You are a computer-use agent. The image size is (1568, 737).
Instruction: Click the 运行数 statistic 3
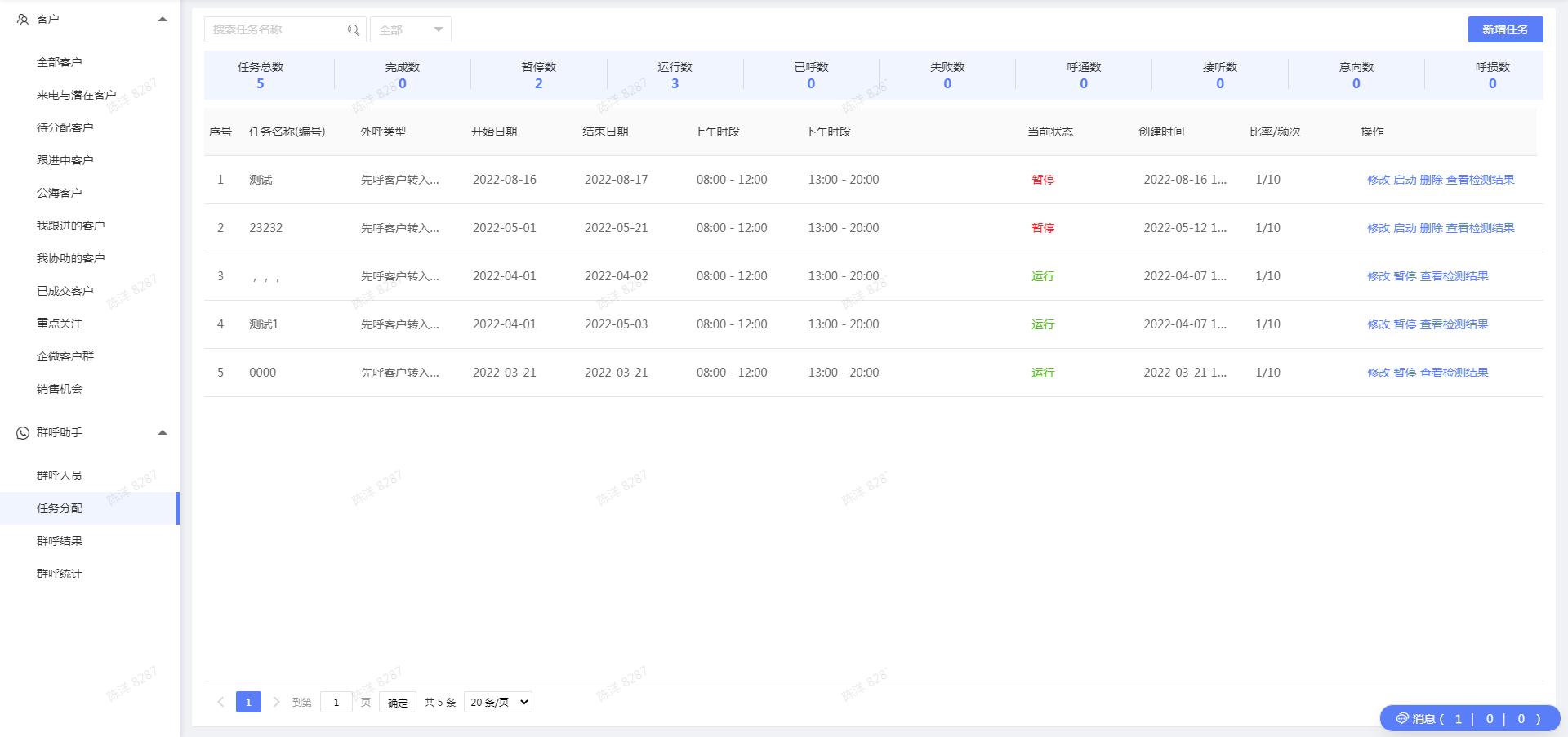coord(675,83)
